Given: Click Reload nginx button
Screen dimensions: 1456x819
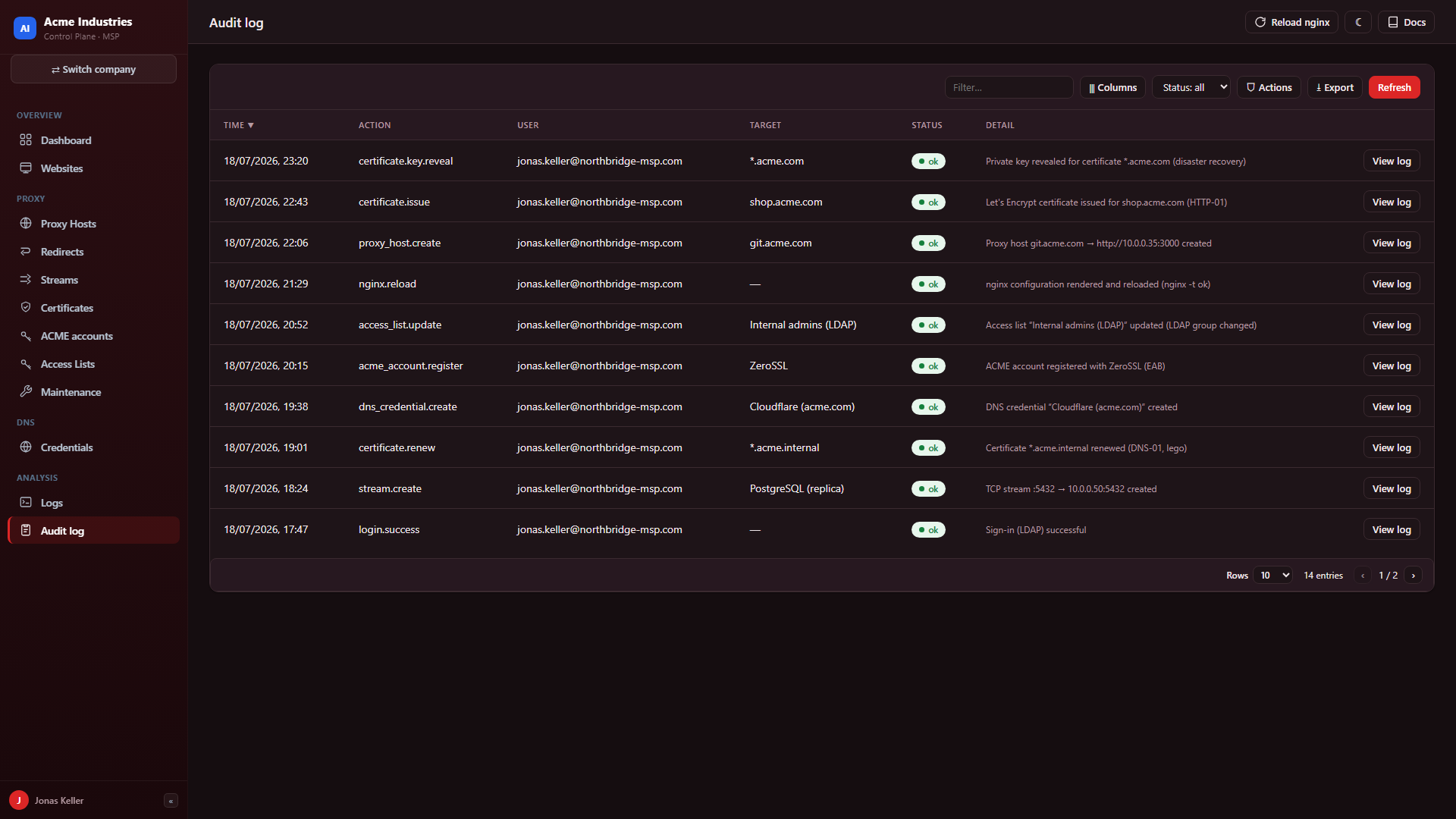Looking at the screenshot, I should coord(1291,23).
